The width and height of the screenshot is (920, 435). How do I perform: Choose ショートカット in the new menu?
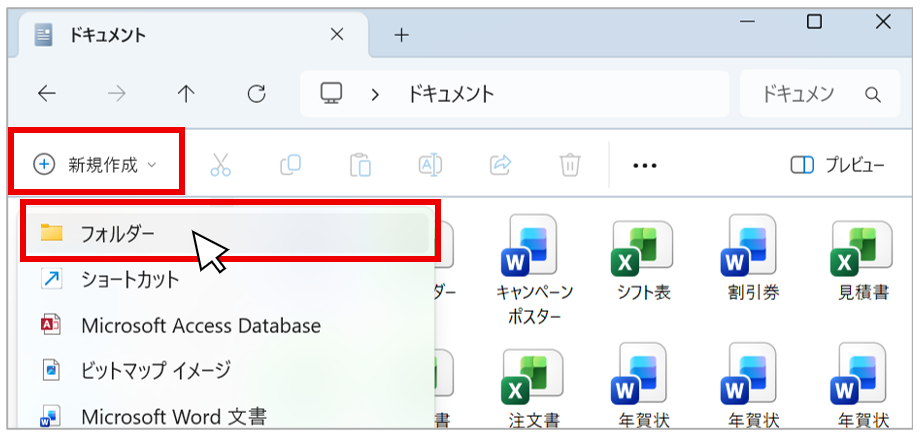click(130, 279)
